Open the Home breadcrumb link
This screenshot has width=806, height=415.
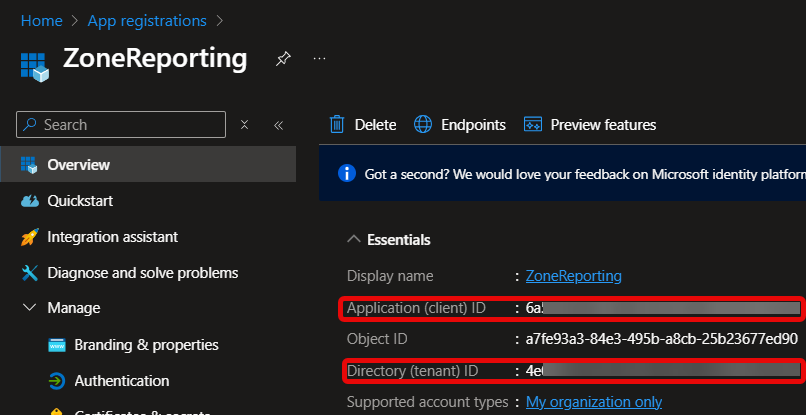(x=41, y=21)
